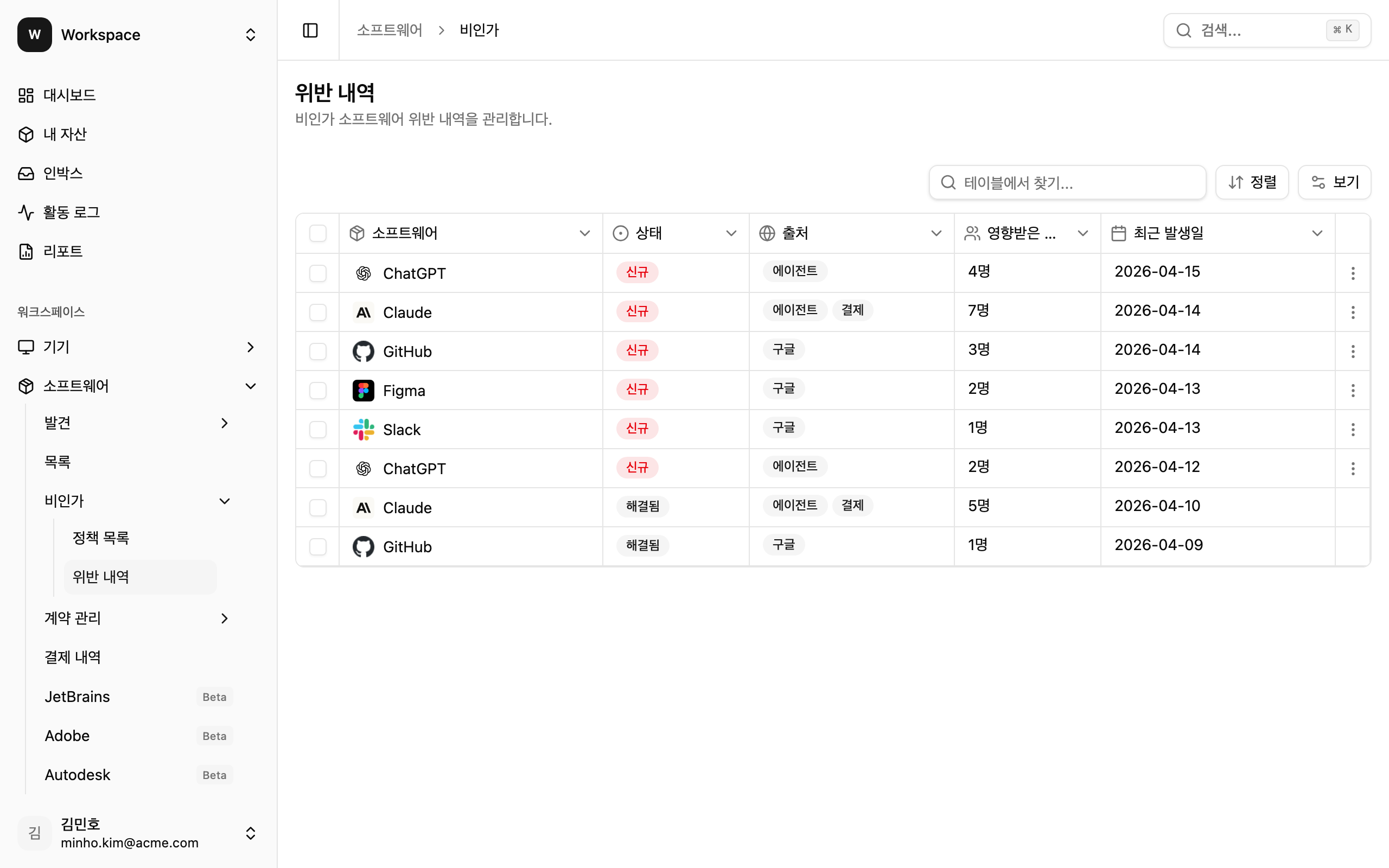The width and height of the screenshot is (1389, 868).
Task: Go to 정책 목록 in the sidebar
Action: (101, 538)
